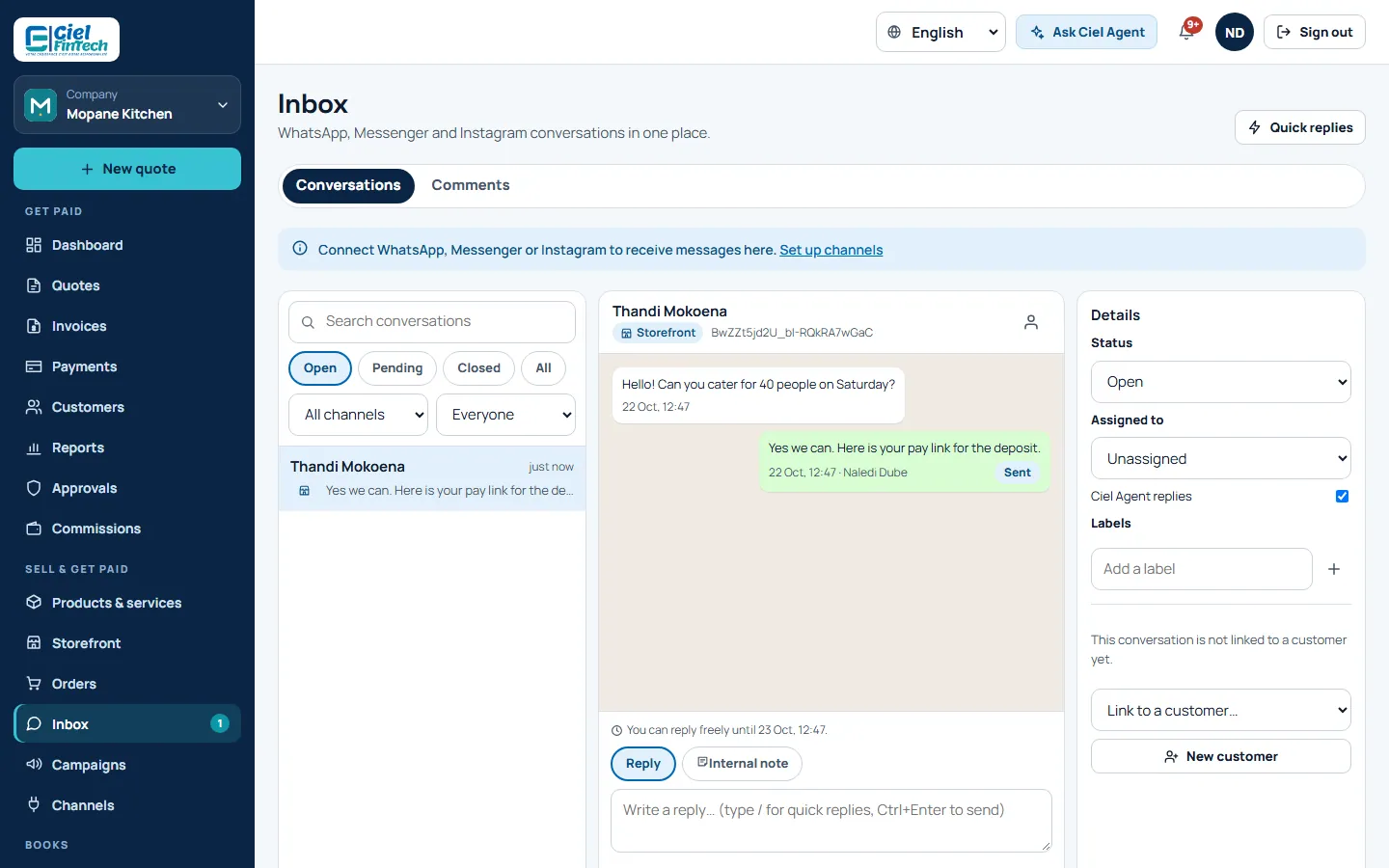The width and height of the screenshot is (1389, 868).
Task: Filter conversations by Pending status
Action: tap(397, 368)
